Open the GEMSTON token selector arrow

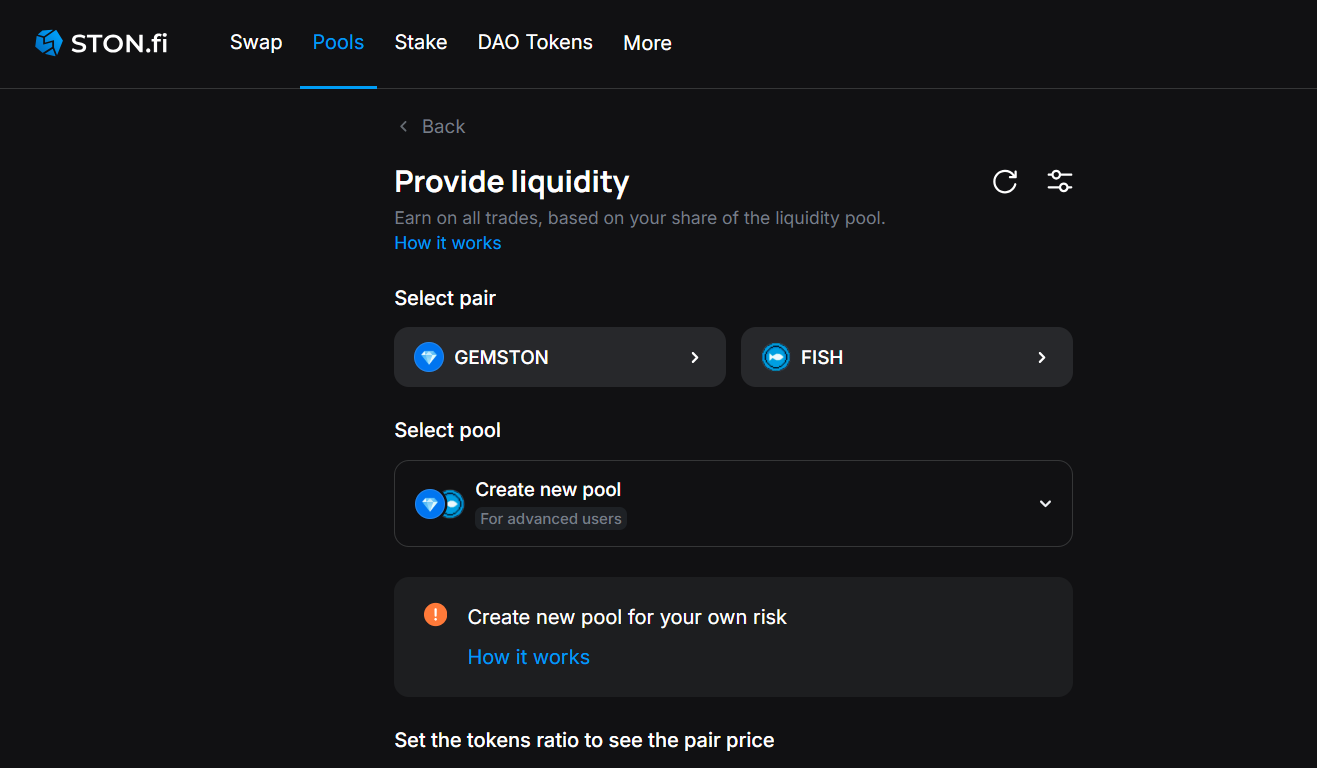click(695, 357)
